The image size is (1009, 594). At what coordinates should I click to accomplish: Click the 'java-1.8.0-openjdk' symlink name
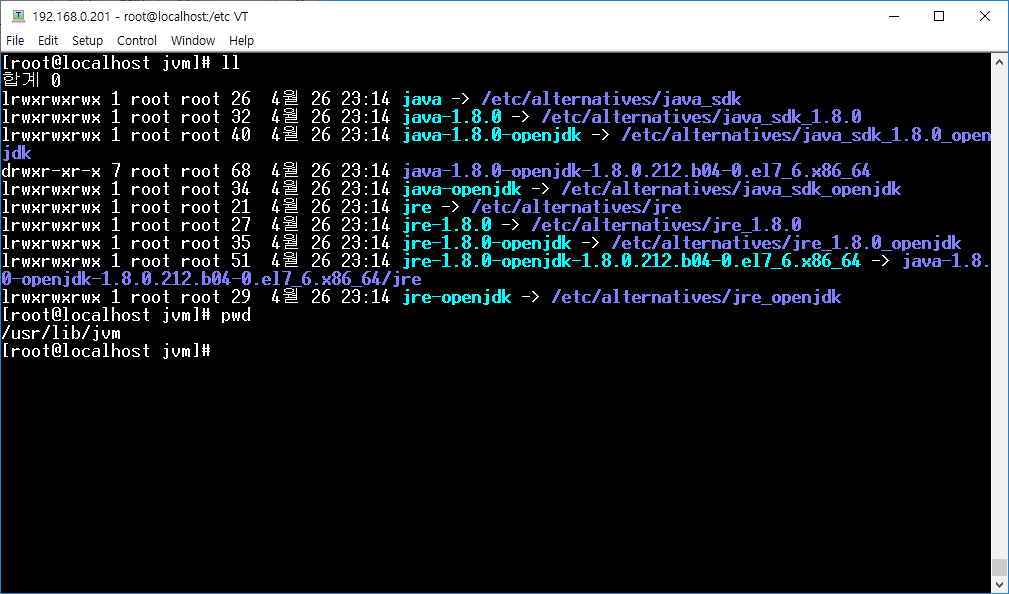pos(492,135)
